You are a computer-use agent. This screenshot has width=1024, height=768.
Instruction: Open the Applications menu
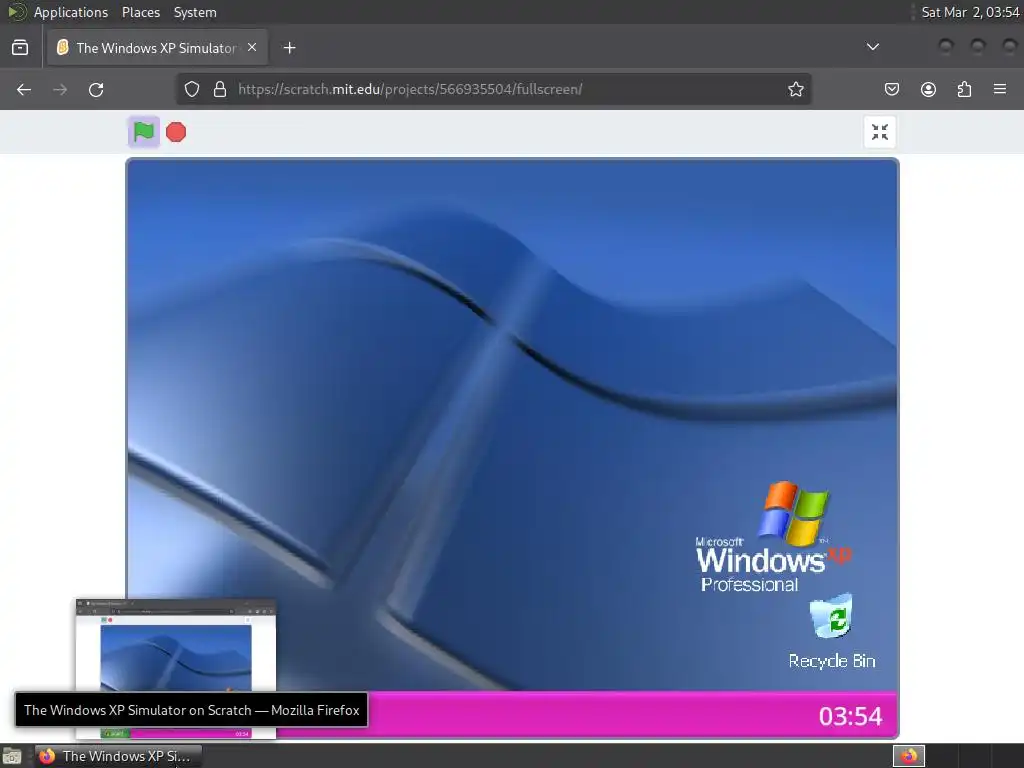point(71,12)
